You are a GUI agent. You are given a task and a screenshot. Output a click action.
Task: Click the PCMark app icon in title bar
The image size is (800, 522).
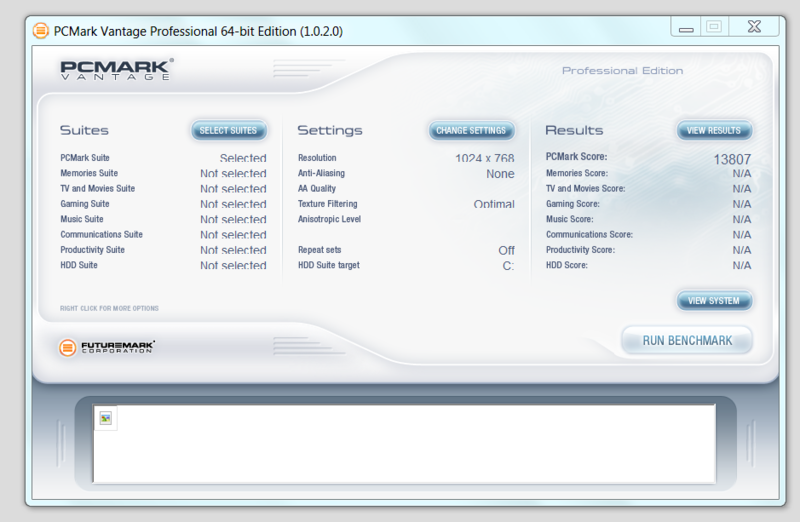pyautogui.click(x=40, y=31)
